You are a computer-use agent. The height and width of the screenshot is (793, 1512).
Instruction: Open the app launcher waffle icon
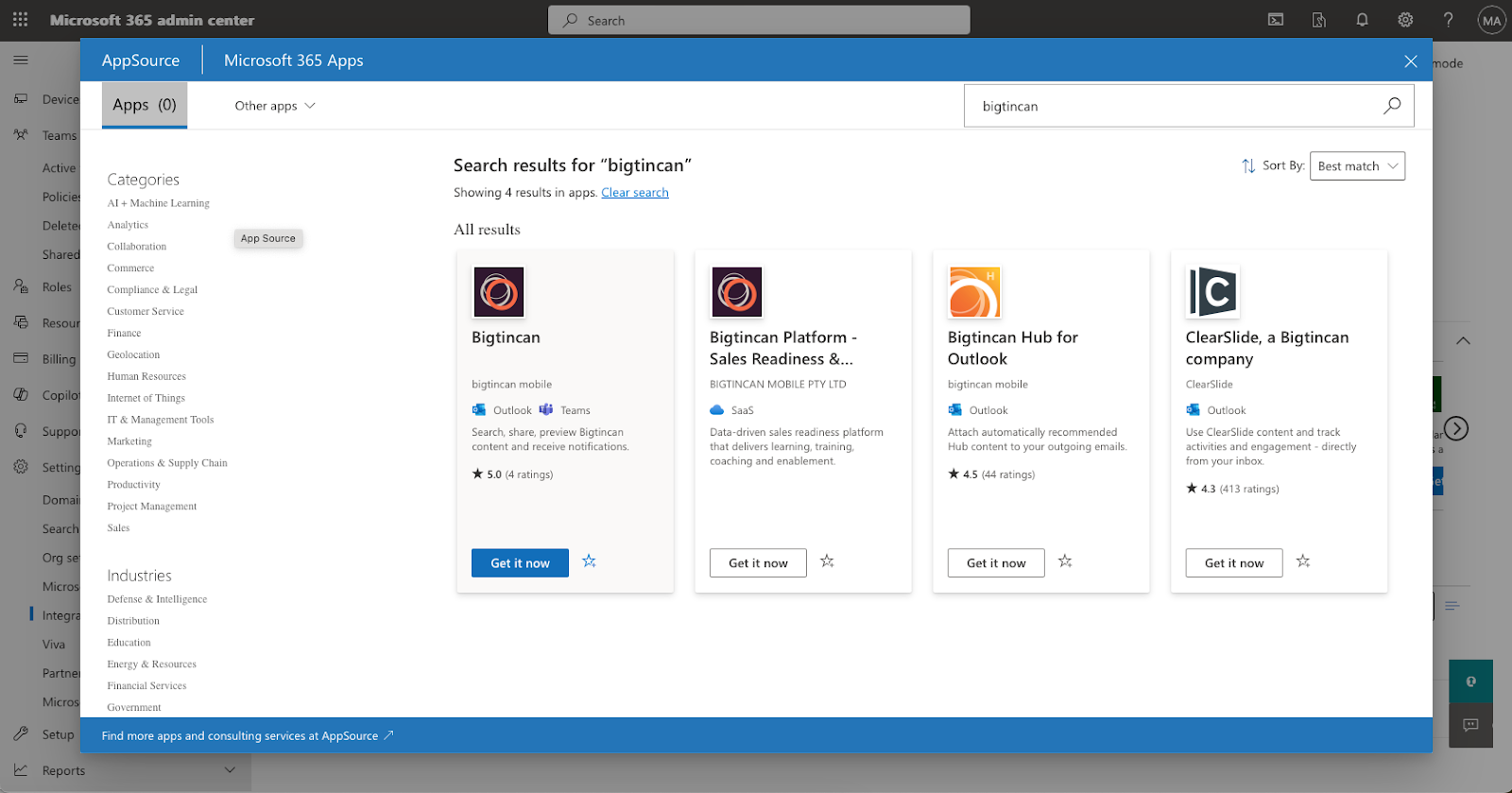[20, 20]
